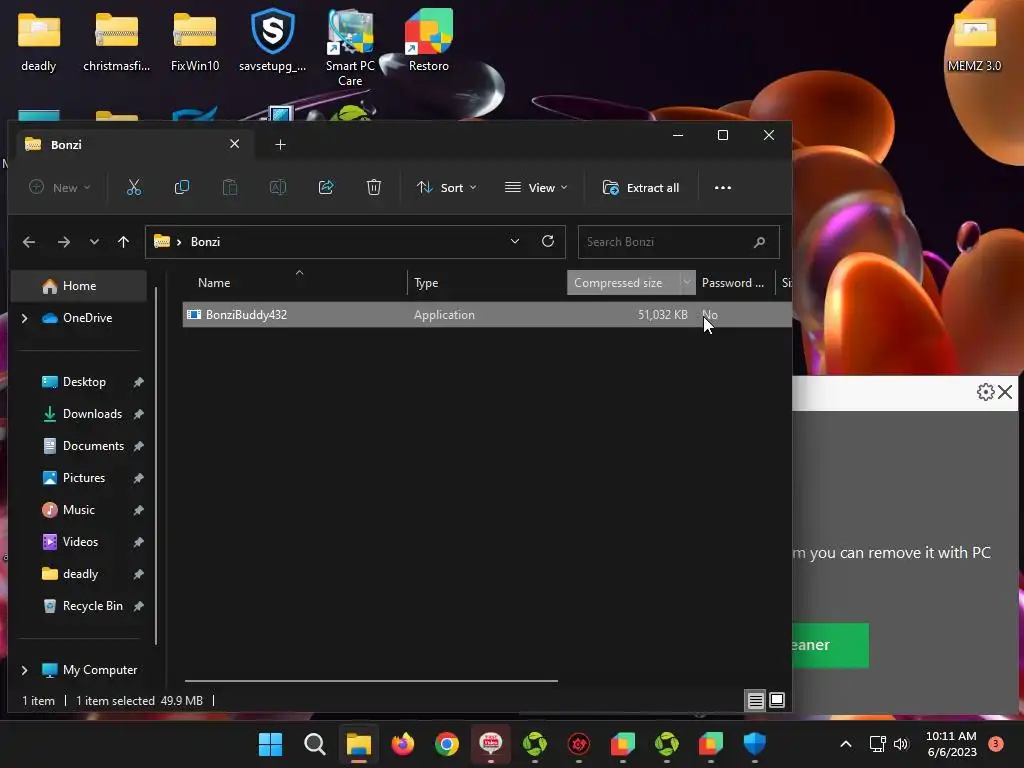Open the New dropdown menu
1024x768 pixels.
tap(59, 188)
